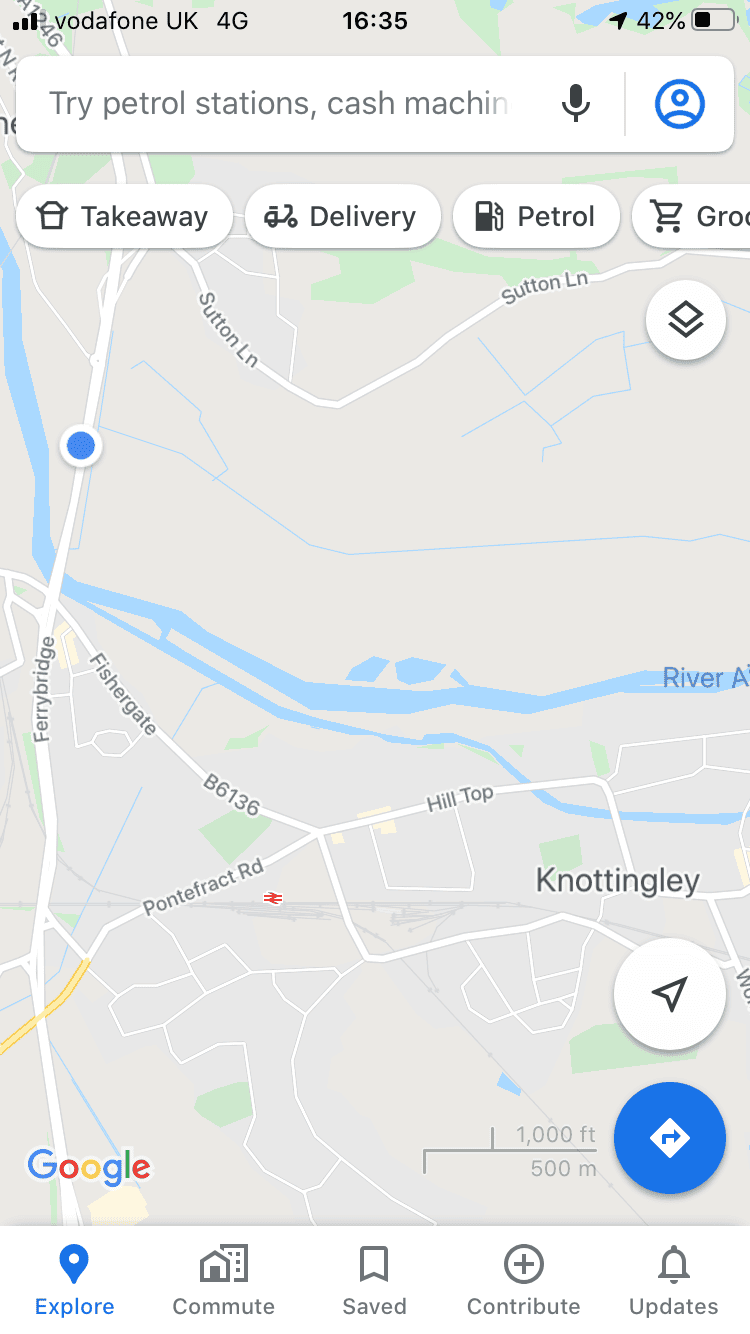Tap the railway station icon on map

click(272, 898)
